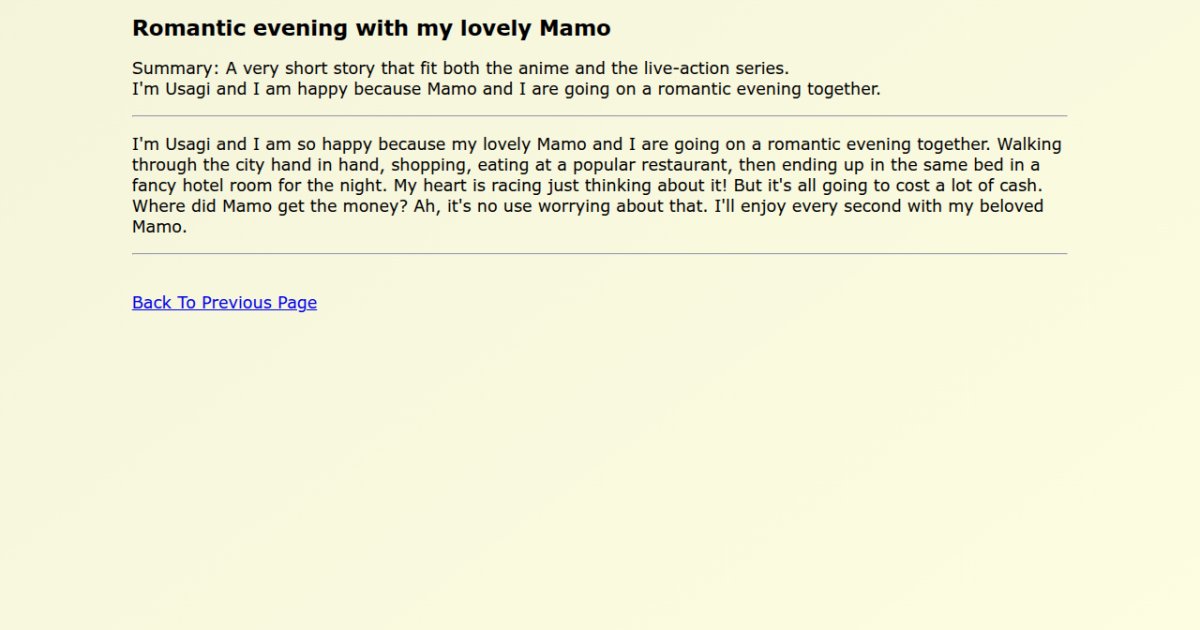Click the lower horizontal divider line
The height and width of the screenshot is (630, 1200).
[599, 254]
